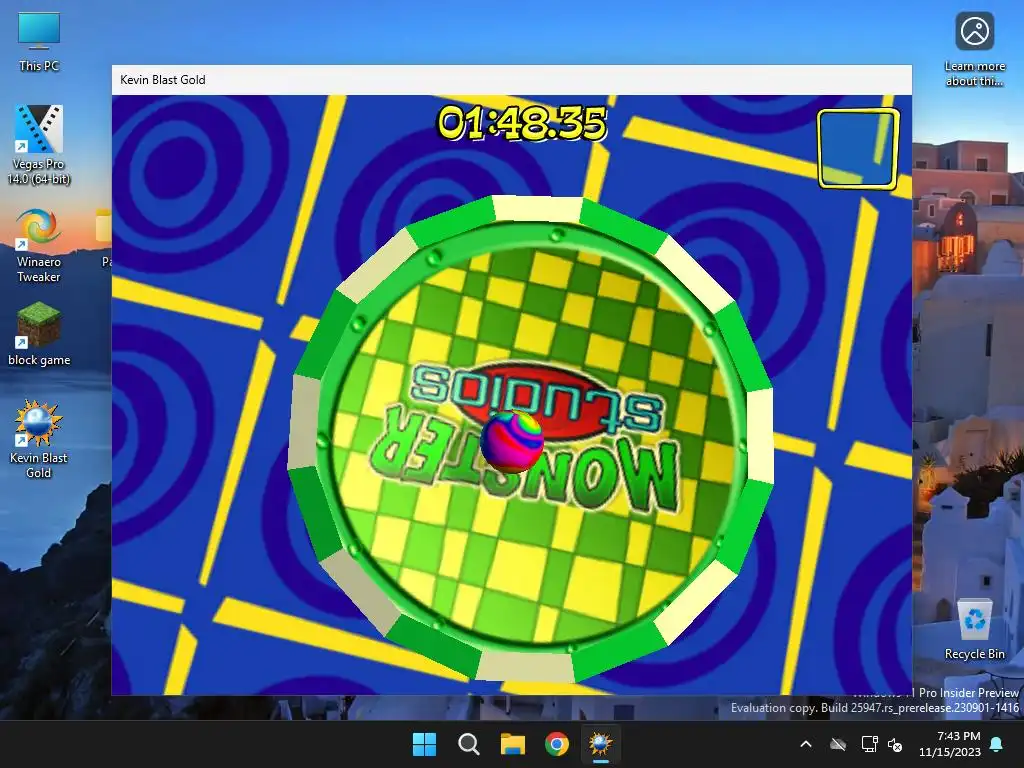
Task: Open File Explorer from the taskbar
Action: [513, 744]
